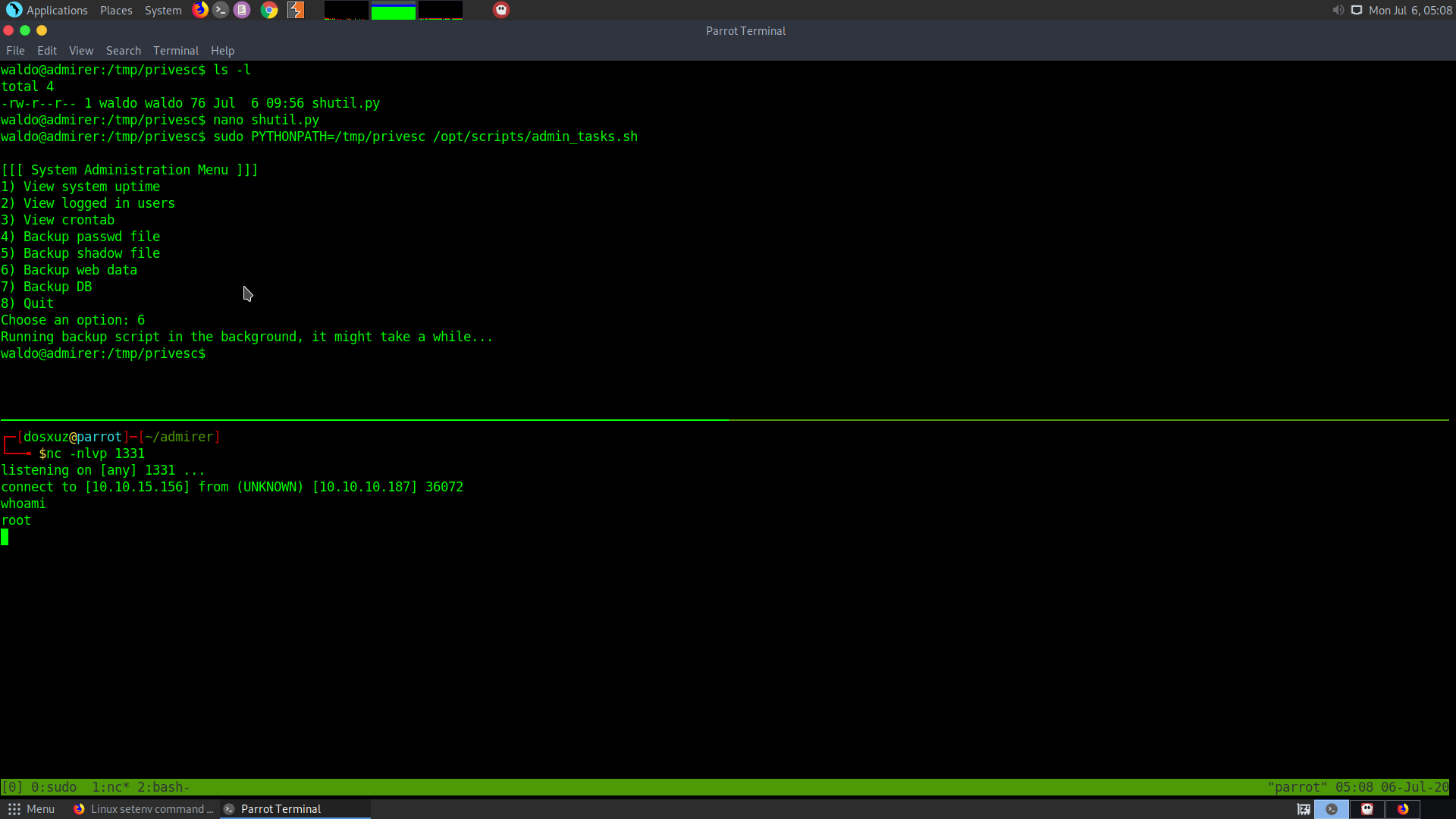The height and width of the screenshot is (819, 1456).
Task: Click the purple text editor launcher
Action: coord(242,10)
